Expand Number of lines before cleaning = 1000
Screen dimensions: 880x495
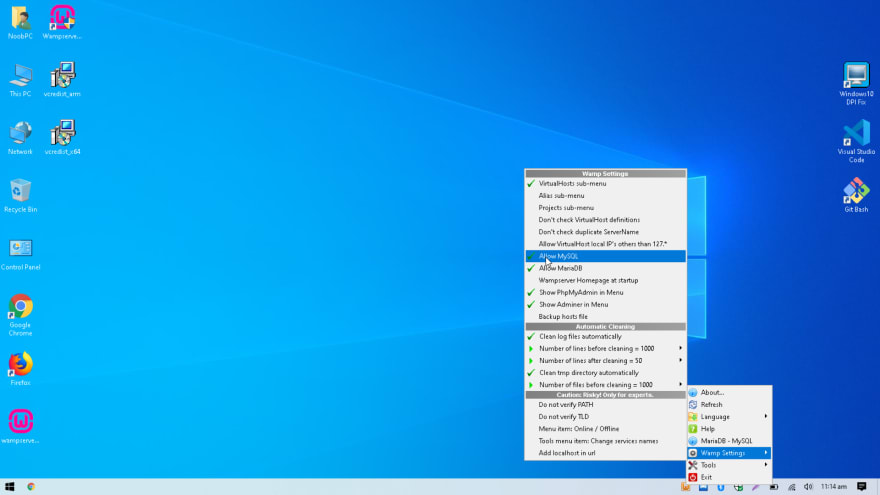605,349
